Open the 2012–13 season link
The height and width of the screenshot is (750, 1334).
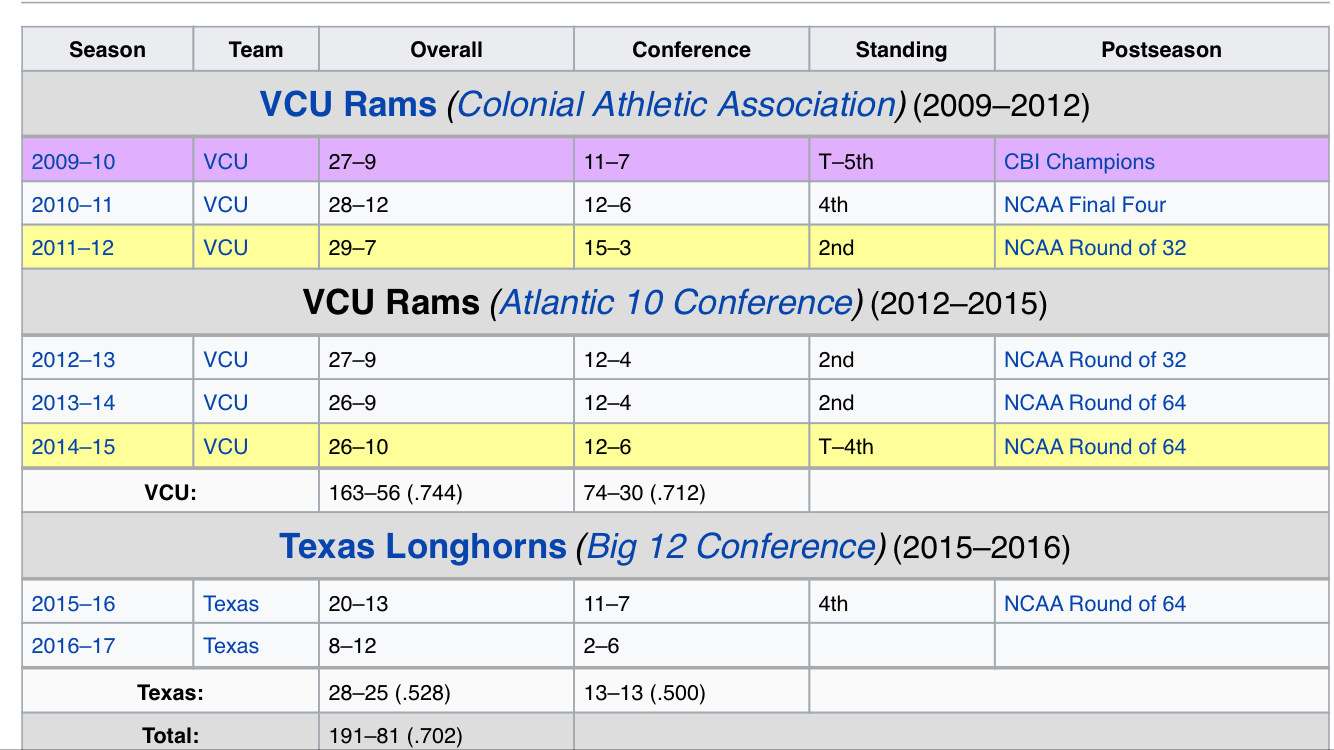[73, 360]
